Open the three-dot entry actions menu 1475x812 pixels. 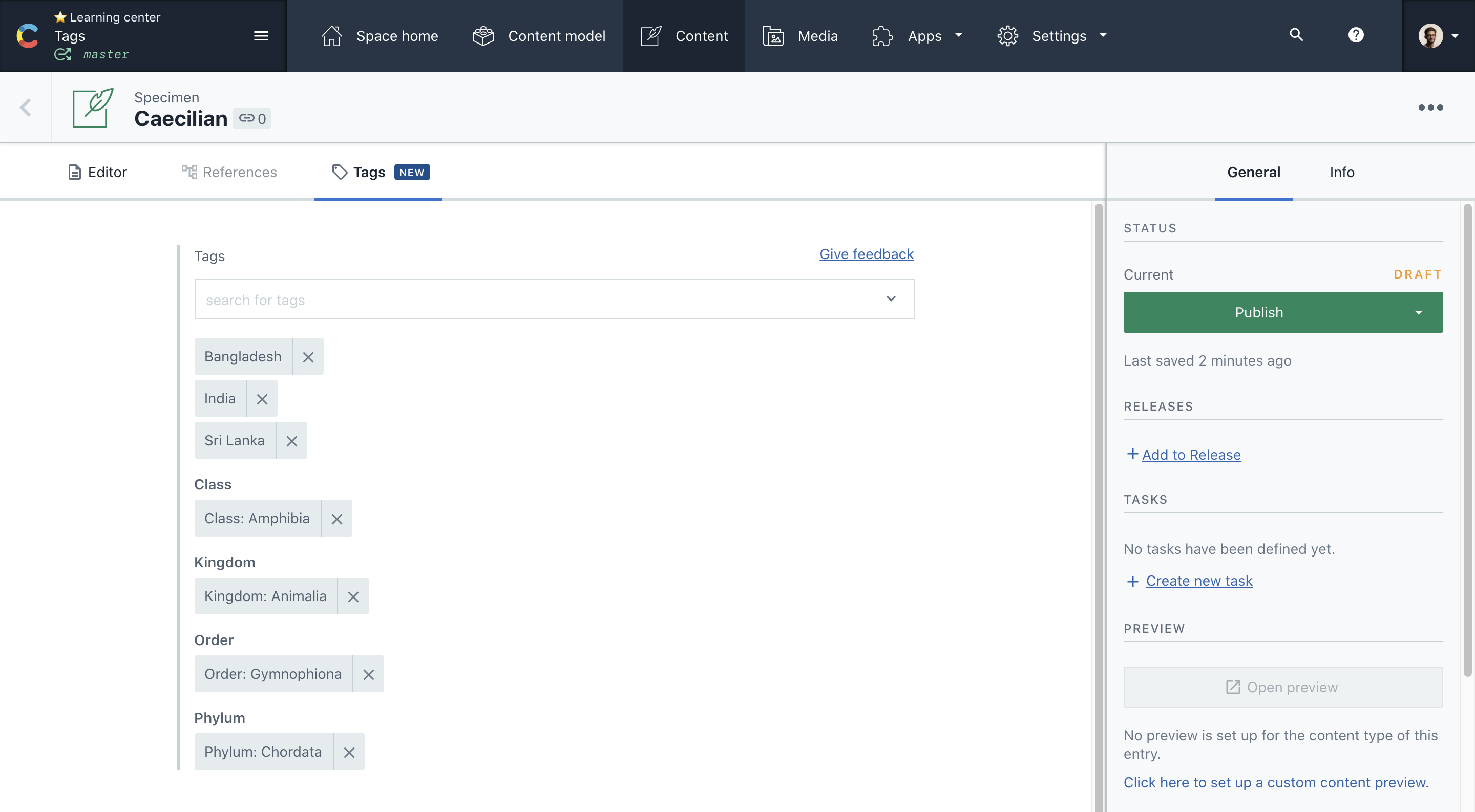coord(1430,108)
